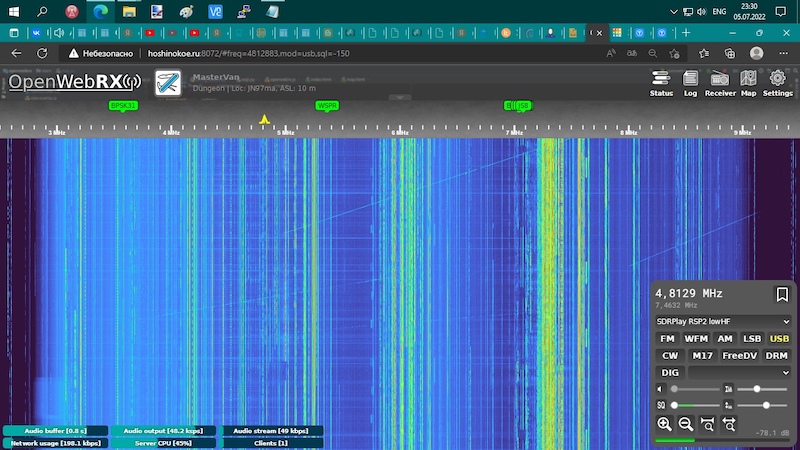Image resolution: width=800 pixels, height=450 pixels.
Task: Choose FreeDV mode button
Action: [739, 355]
